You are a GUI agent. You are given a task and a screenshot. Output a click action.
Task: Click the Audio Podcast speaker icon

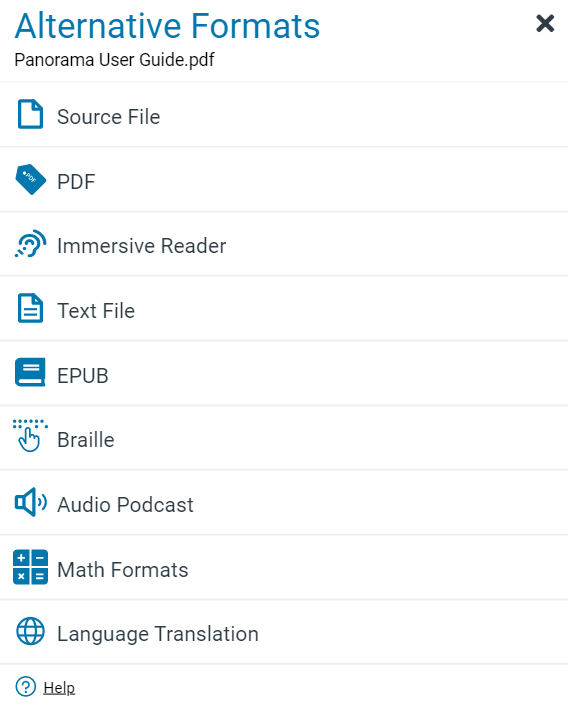pos(30,502)
